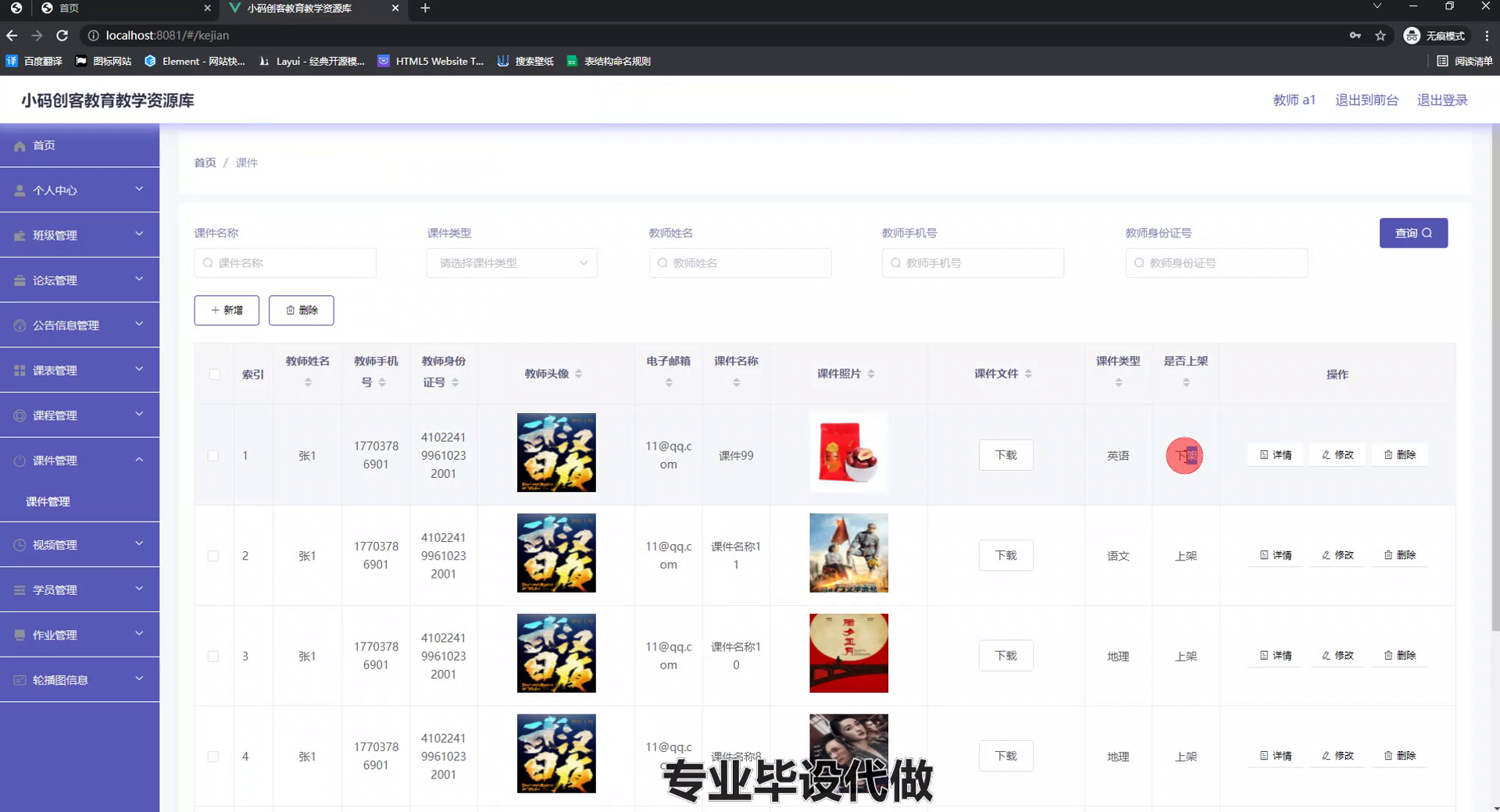Image resolution: width=1500 pixels, height=812 pixels.
Task: Click the 课件99 product photo thumbnail
Action: (x=848, y=453)
